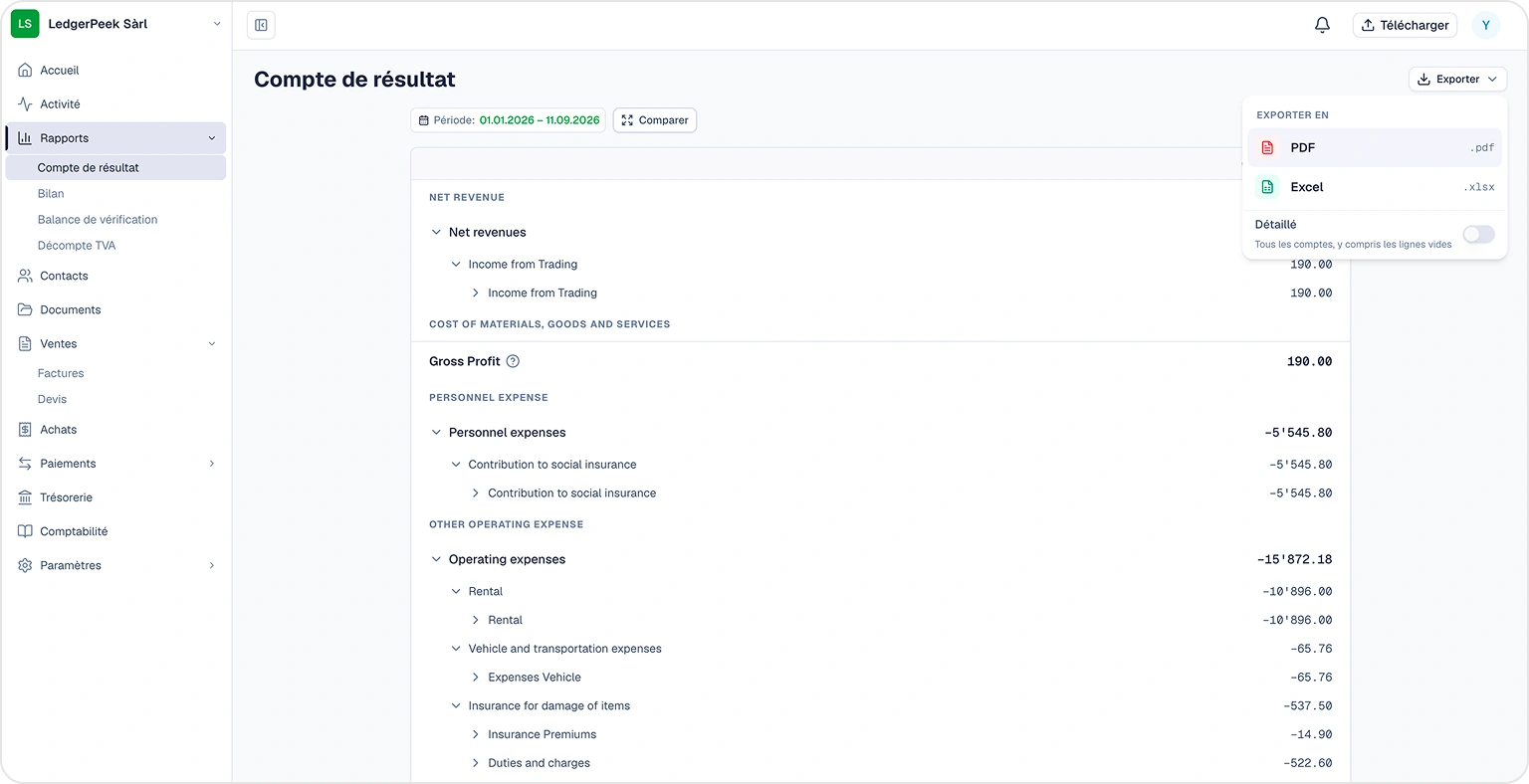Collapse the Net revenues section

(436, 232)
